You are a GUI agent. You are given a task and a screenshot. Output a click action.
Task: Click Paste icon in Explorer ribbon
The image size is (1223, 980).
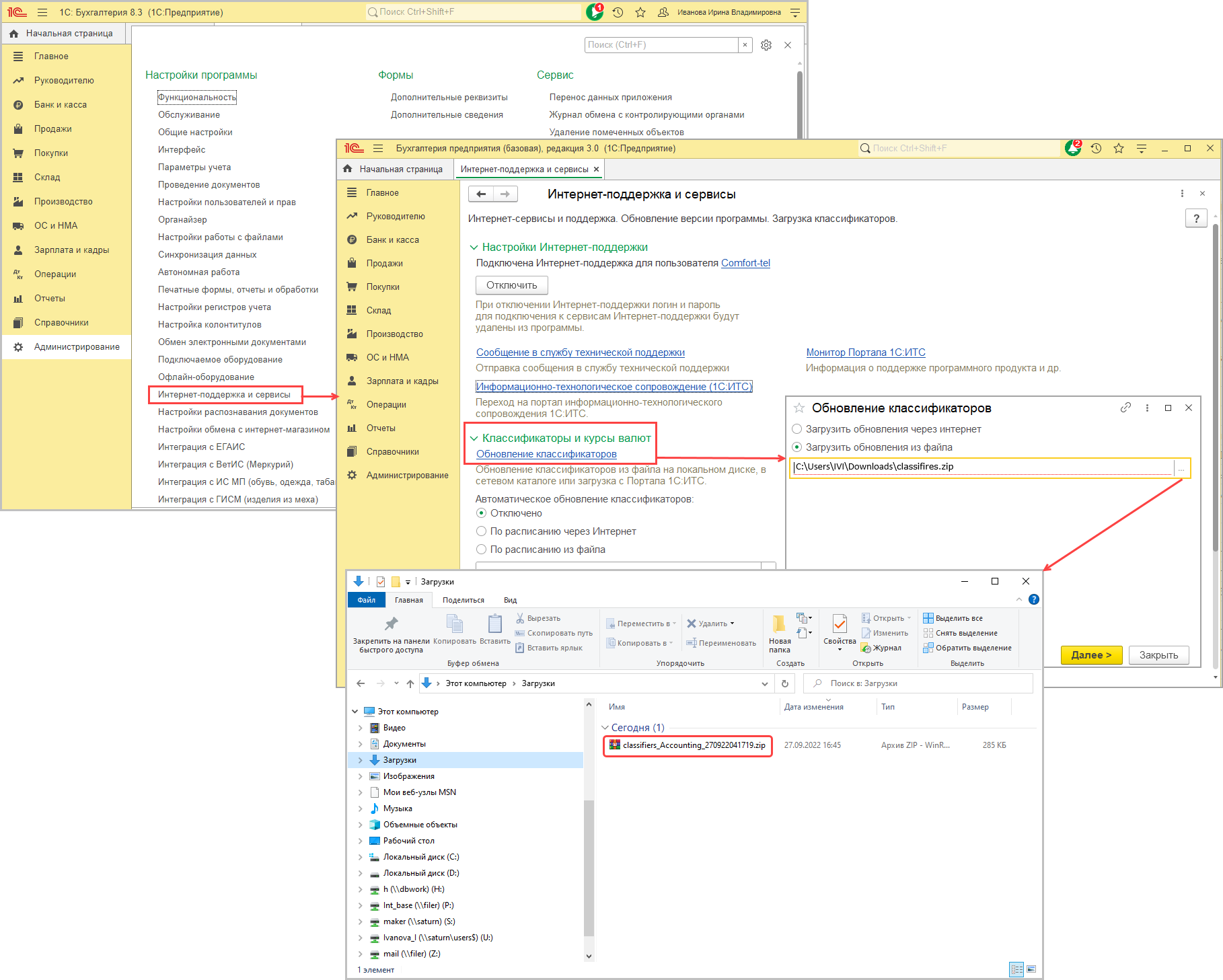pos(494,630)
